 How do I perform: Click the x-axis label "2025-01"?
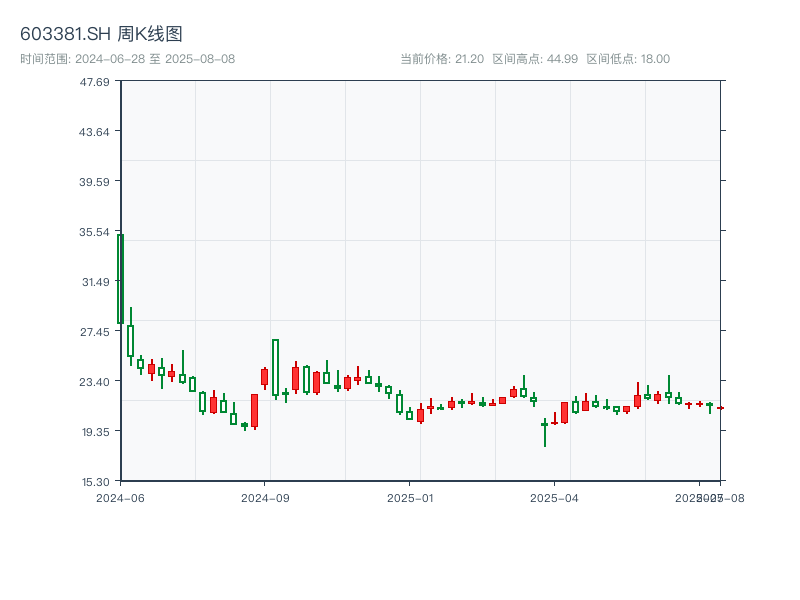410,498
